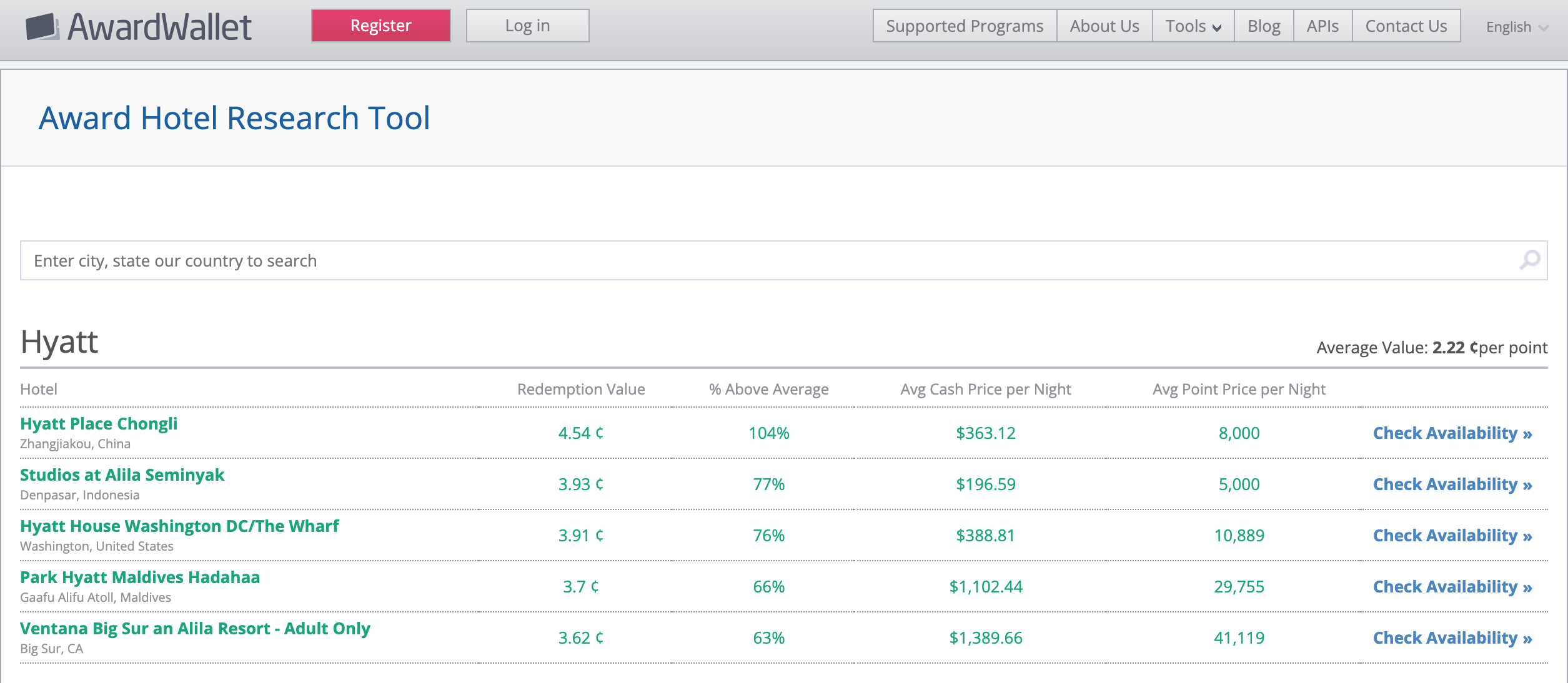Open Hyatt House Washington DC/The Wharf
The width and height of the screenshot is (1568, 683).
pos(179,526)
